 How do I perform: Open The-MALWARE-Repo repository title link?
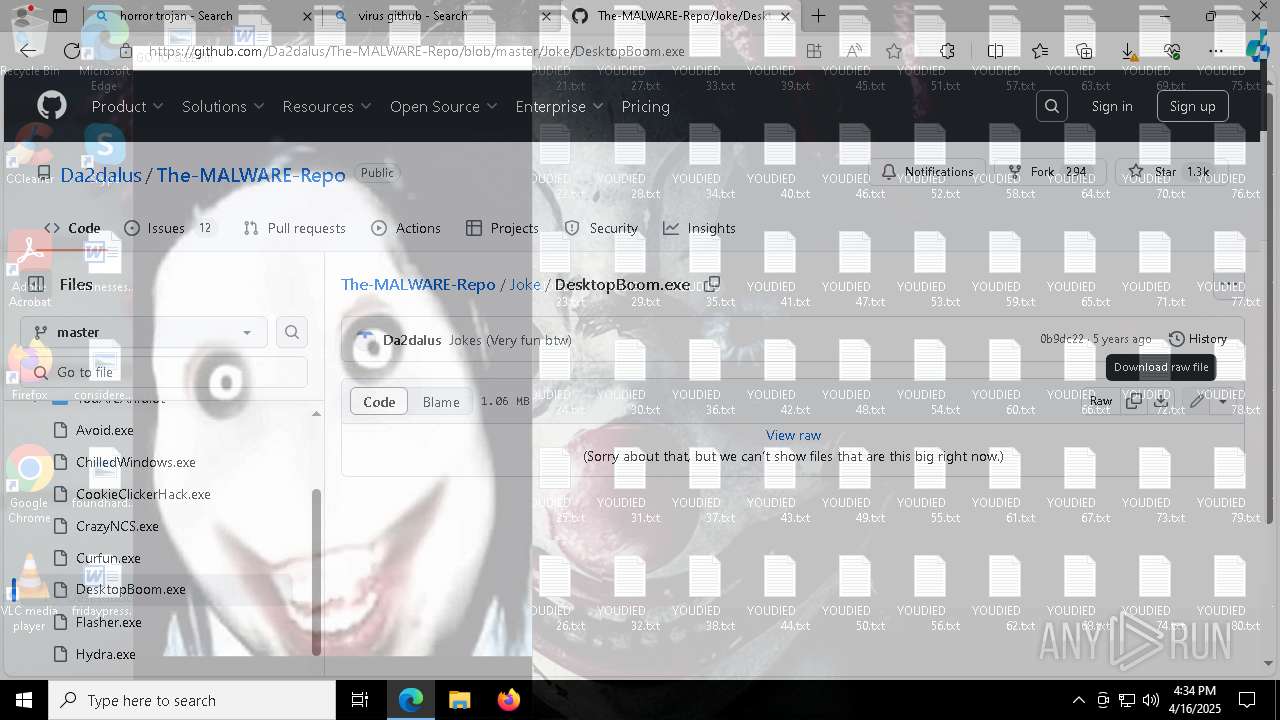(x=251, y=175)
